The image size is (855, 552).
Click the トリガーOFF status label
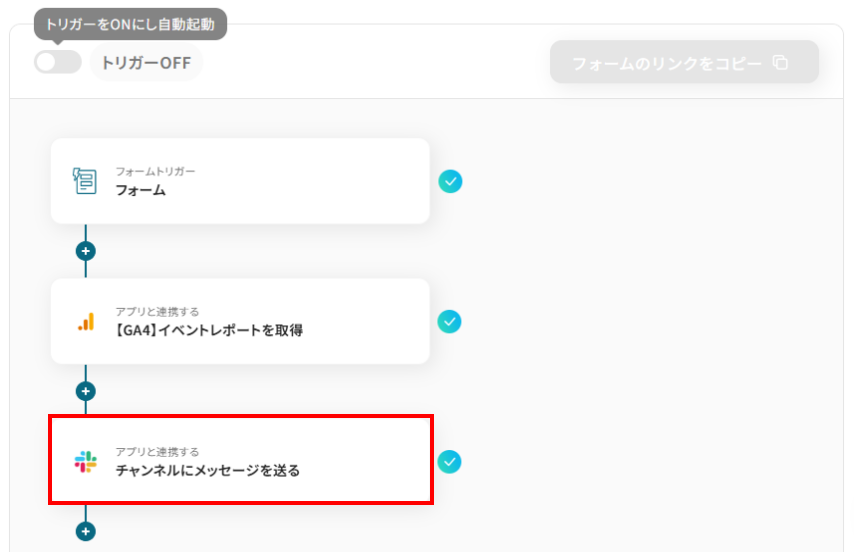click(146, 63)
